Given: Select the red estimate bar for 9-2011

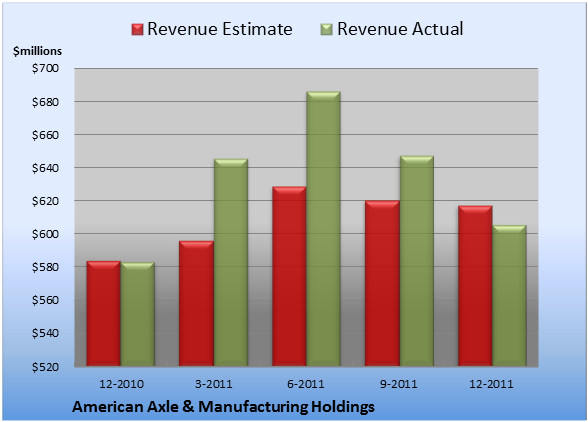Looking at the screenshot, I should point(382,283).
